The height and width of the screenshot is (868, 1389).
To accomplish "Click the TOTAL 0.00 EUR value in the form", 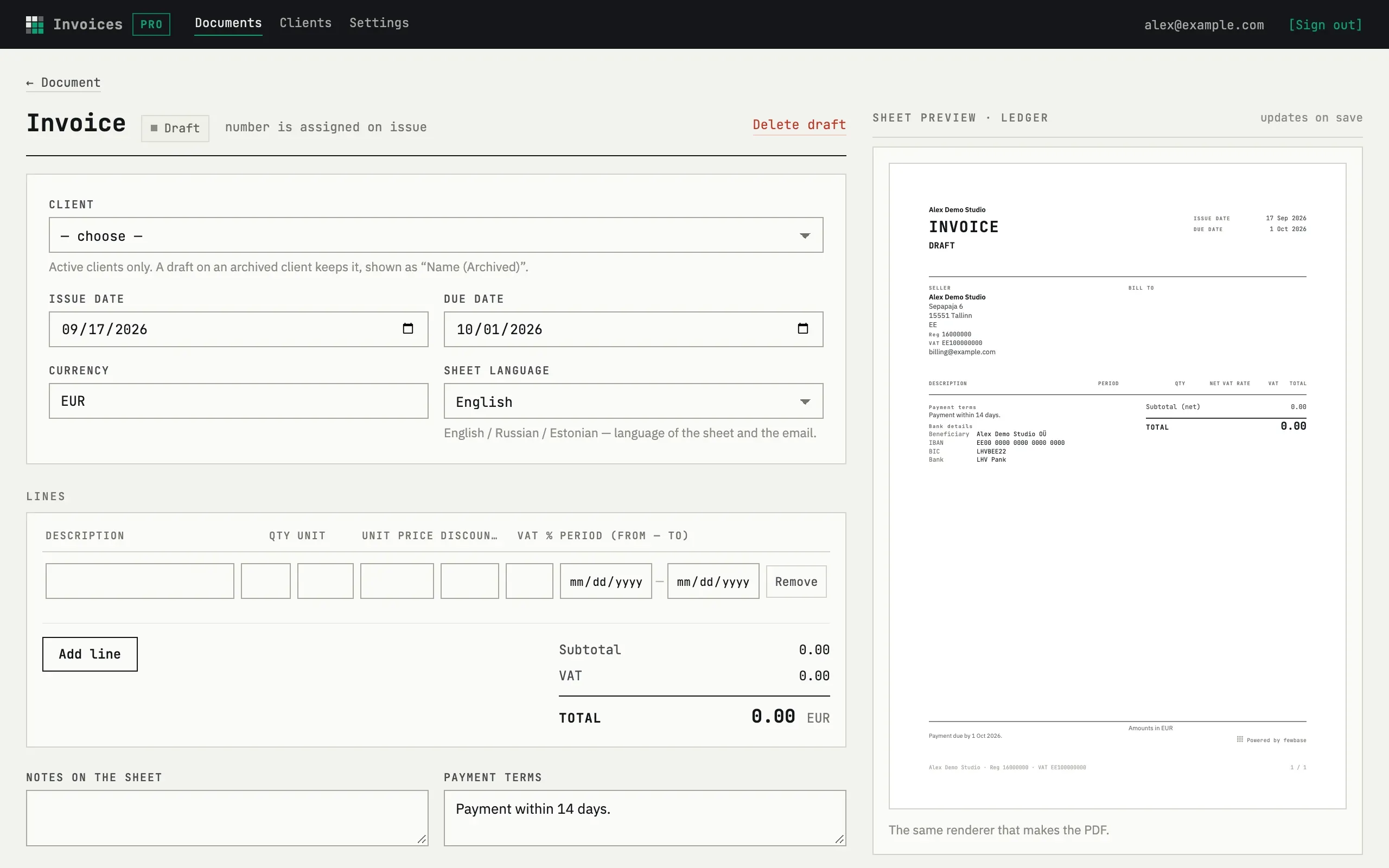I will click(791, 717).
